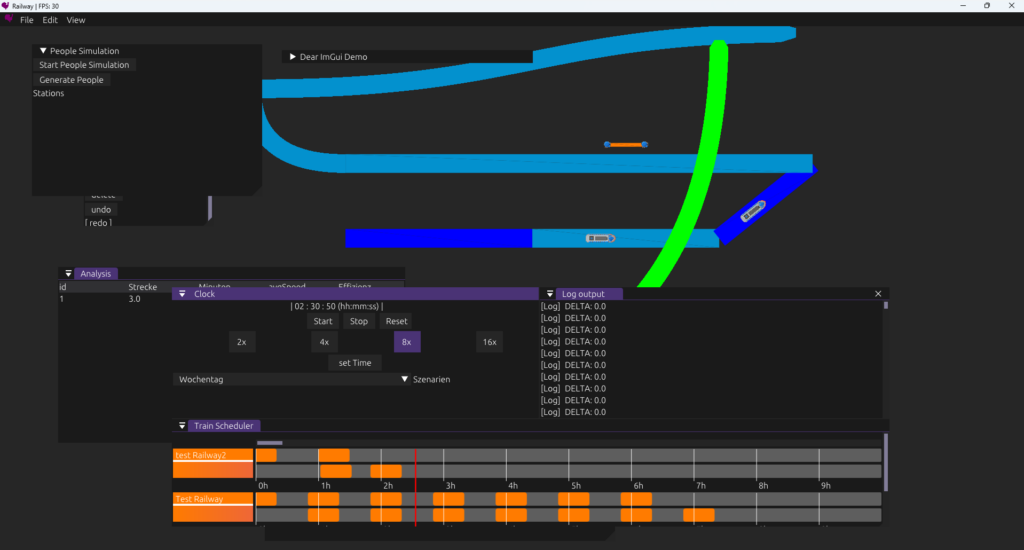The image size is (1024, 550).
Task: Collapse the Analysis window arrow
Action: [x=68, y=273]
